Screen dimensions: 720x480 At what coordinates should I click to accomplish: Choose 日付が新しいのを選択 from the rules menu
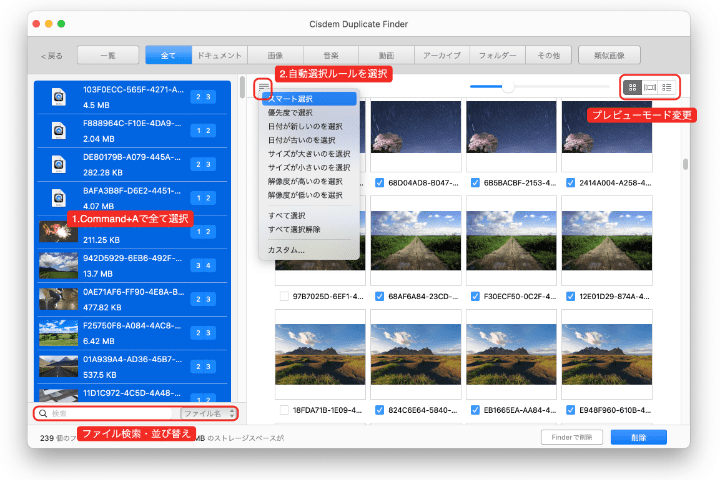tap(304, 127)
